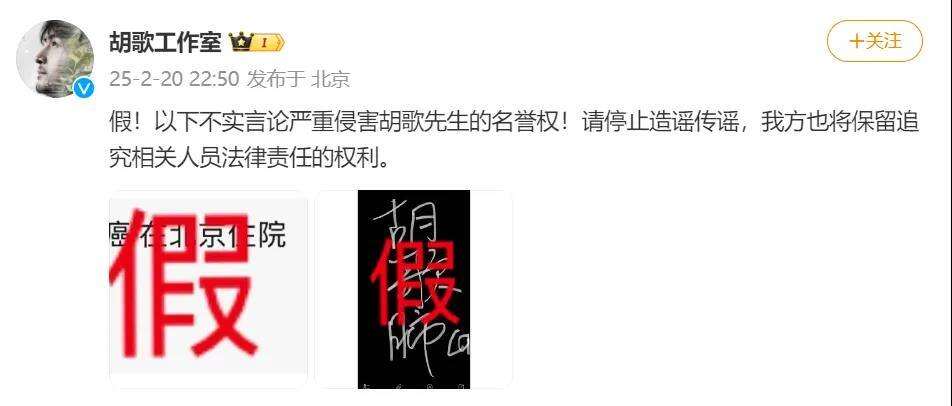Click the level 1 membership badge

pyautogui.click(x=268, y=42)
